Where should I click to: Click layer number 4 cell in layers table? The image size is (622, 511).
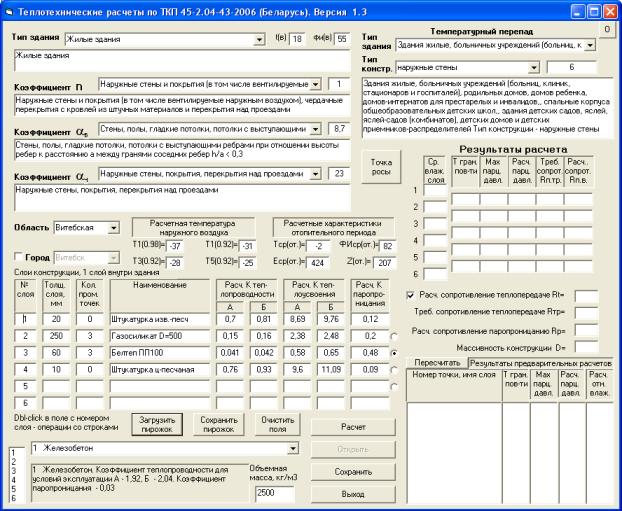pos(25,369)
